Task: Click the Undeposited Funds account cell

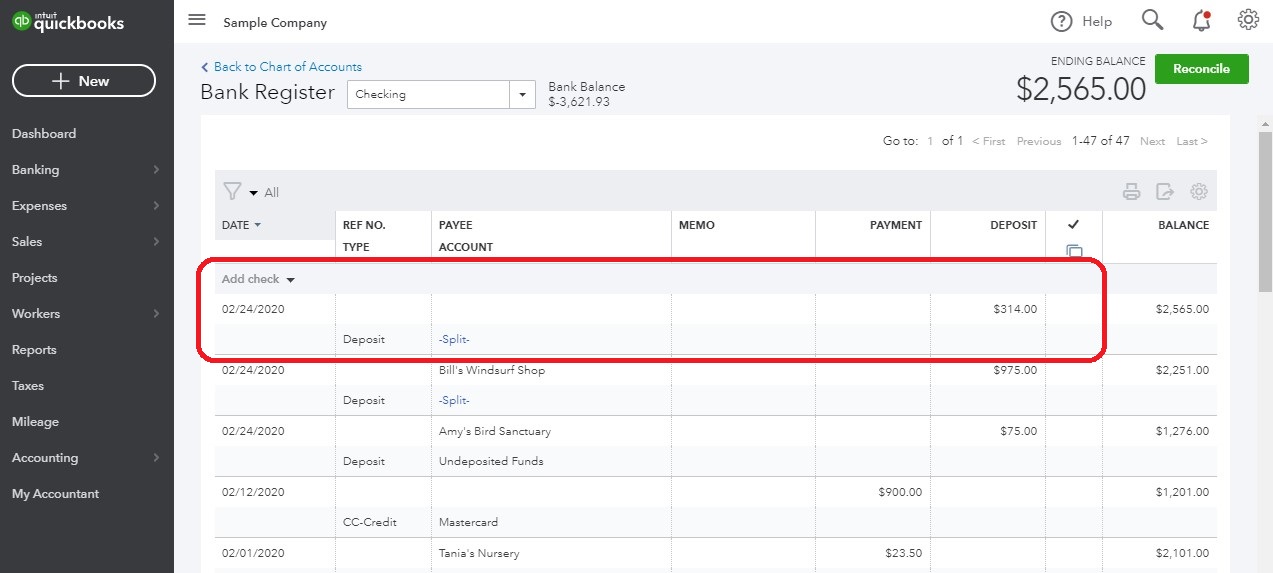Action: coord(489,461)
